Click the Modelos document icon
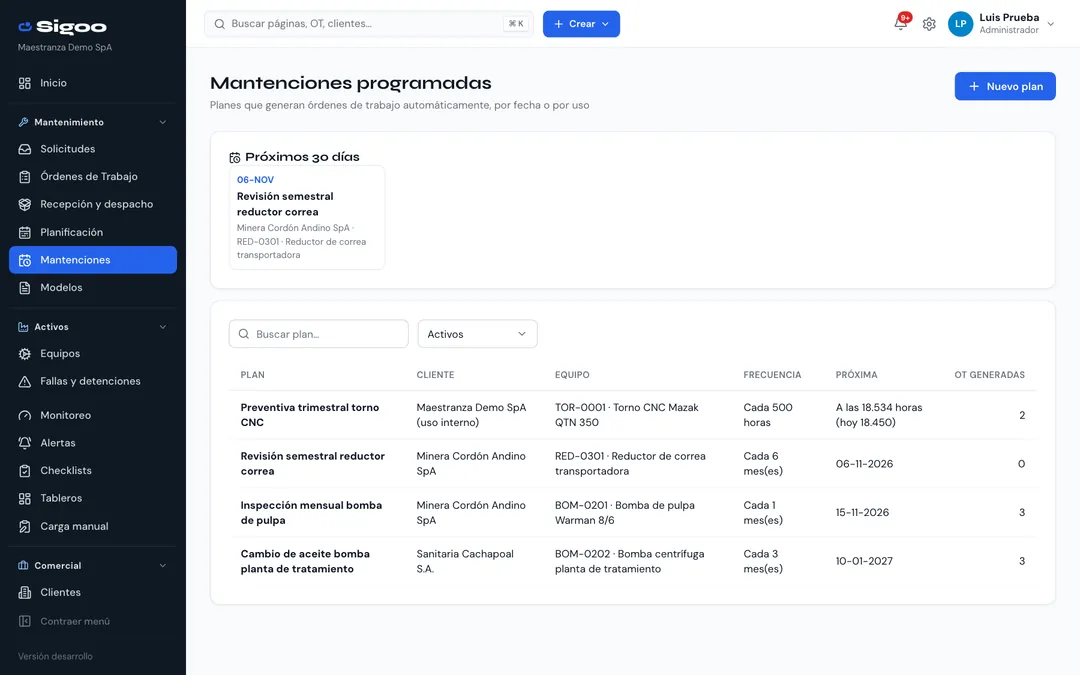This screenshot has width=1080, height=675. pyautogui.click(x=25, y=288)
